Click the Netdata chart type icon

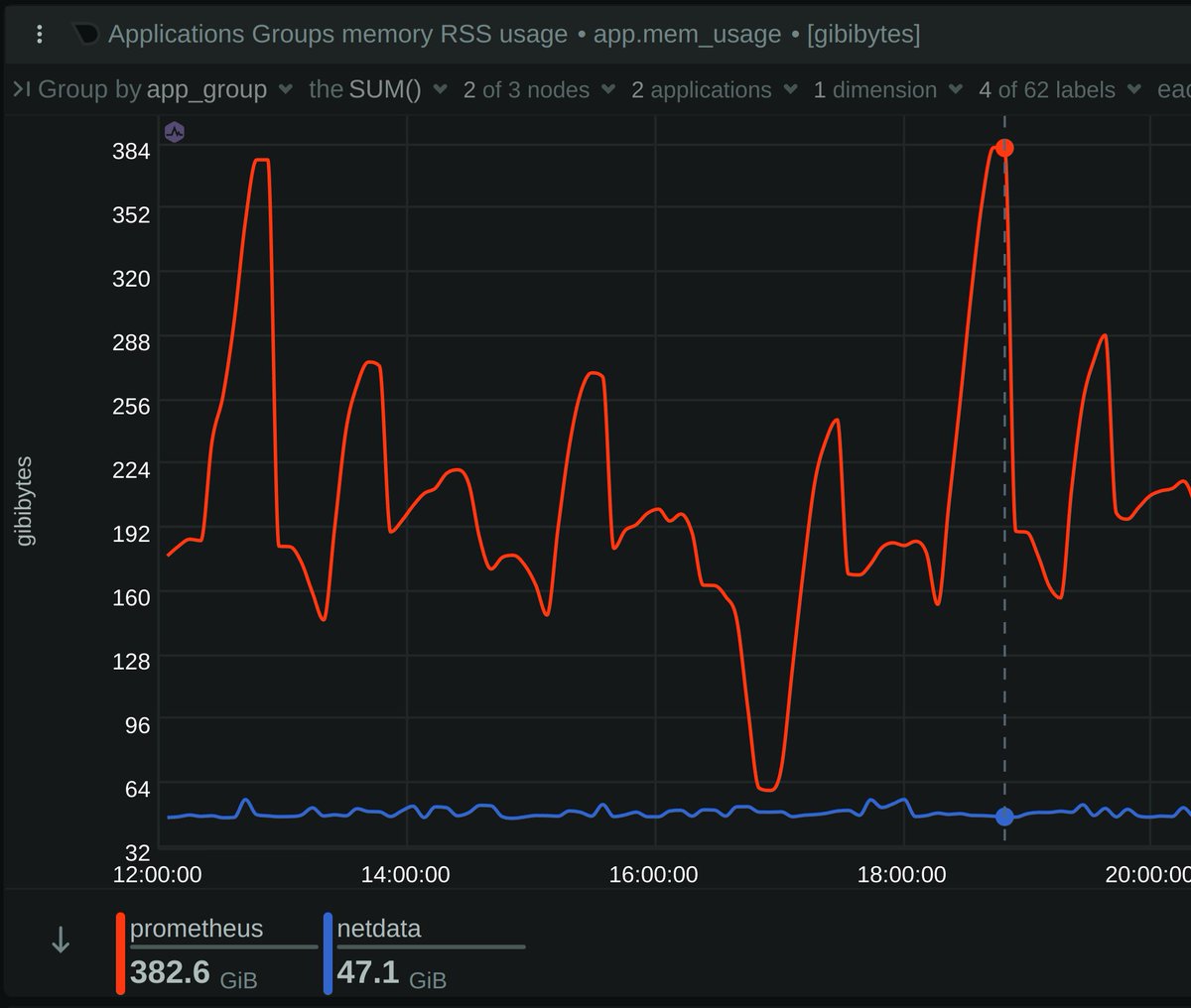tap(86, 35)
